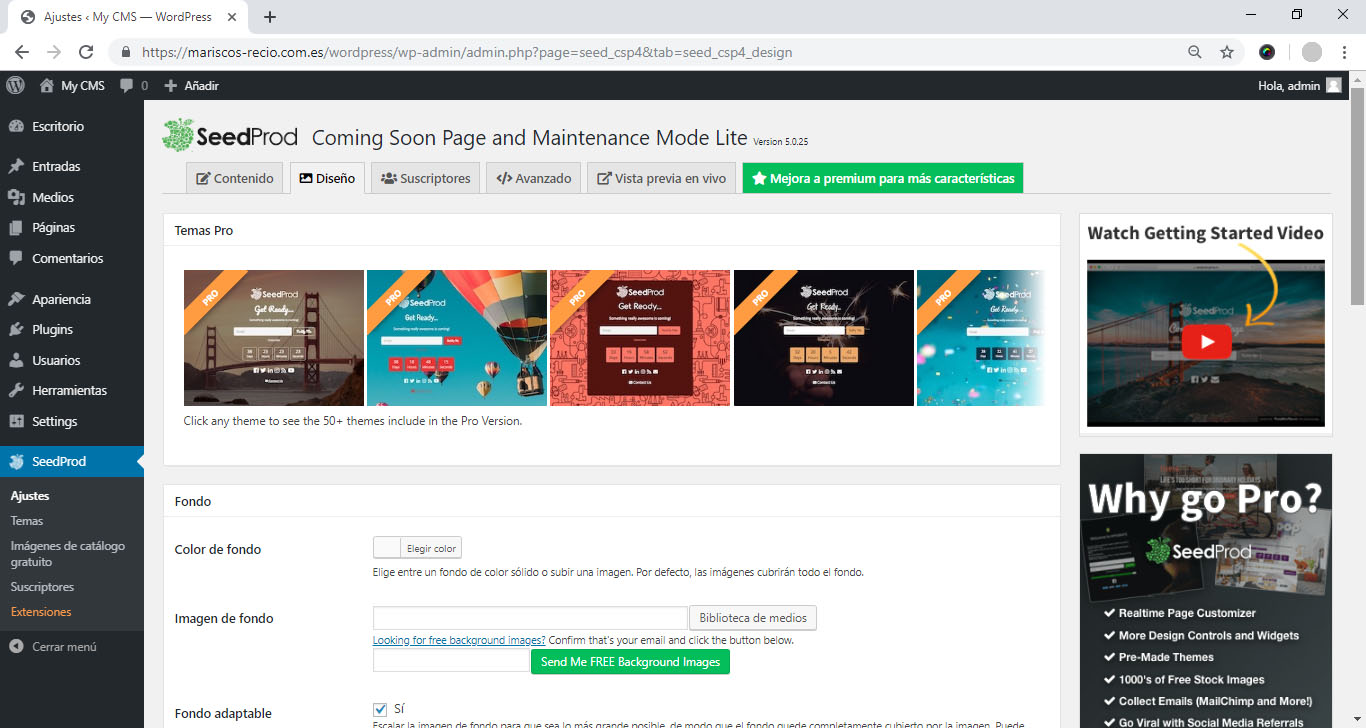Open Chrome three-dot menu

(1343, 52)
